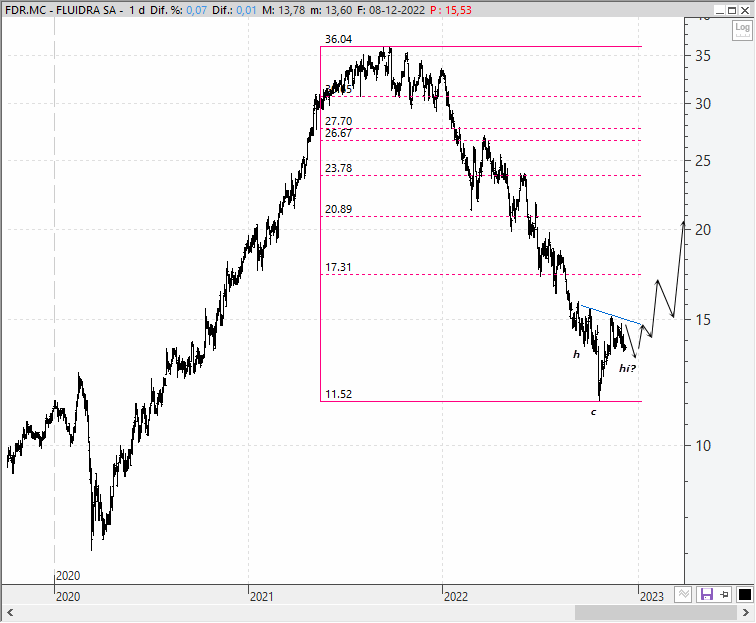756x623 pixels.
Task: Click the double-chevron expand icon
Action: [684, 595]
